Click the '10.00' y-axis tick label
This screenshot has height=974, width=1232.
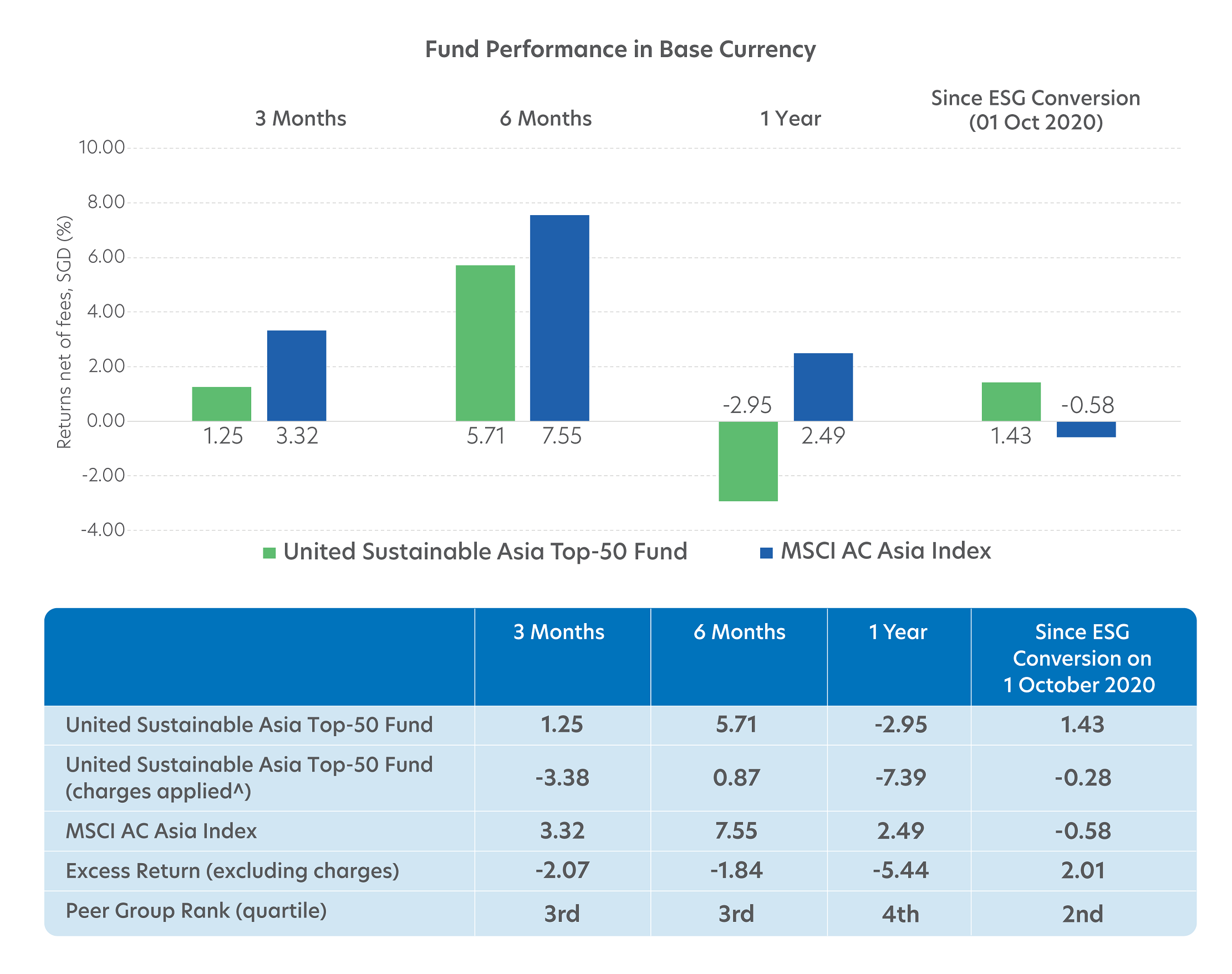pos(101,147)
